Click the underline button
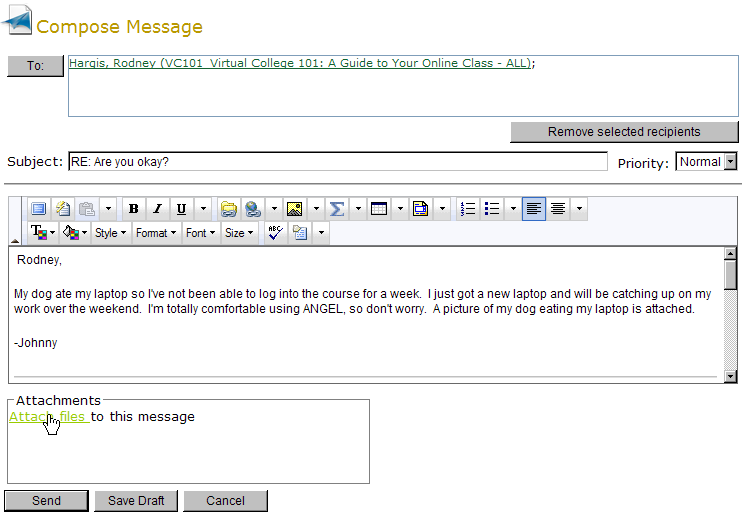The width and height of the screenshot is (744, 516). click(x=181, y=209)
